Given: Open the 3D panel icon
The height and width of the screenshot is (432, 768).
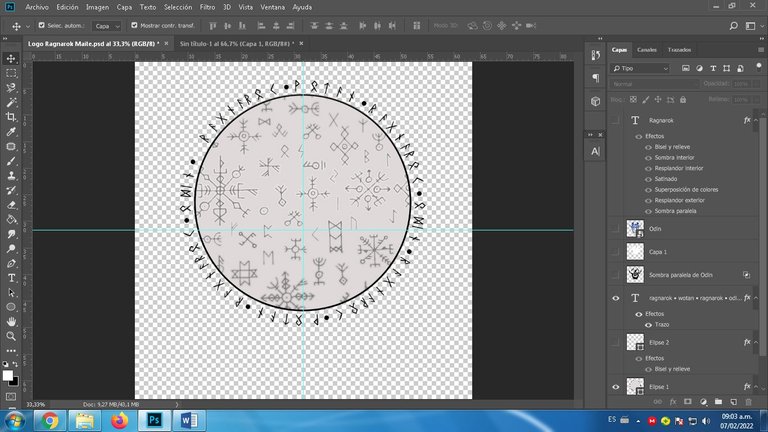Looking at the screenshot, I should (x=595, y=101).
